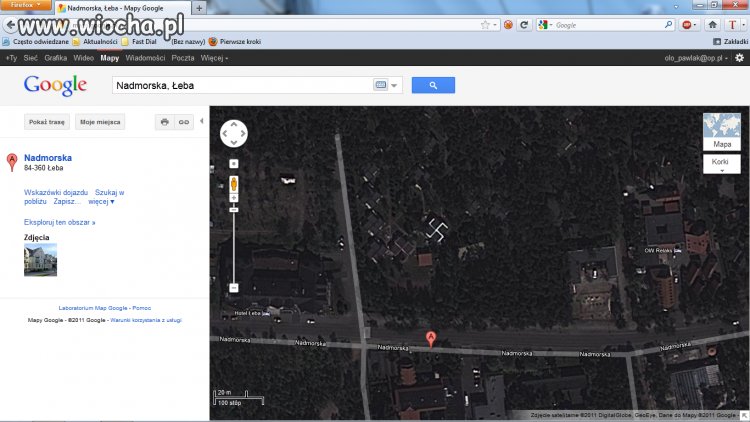750x422 pixels.
Task: Click the zoom slider track
Action: (233, 246)
